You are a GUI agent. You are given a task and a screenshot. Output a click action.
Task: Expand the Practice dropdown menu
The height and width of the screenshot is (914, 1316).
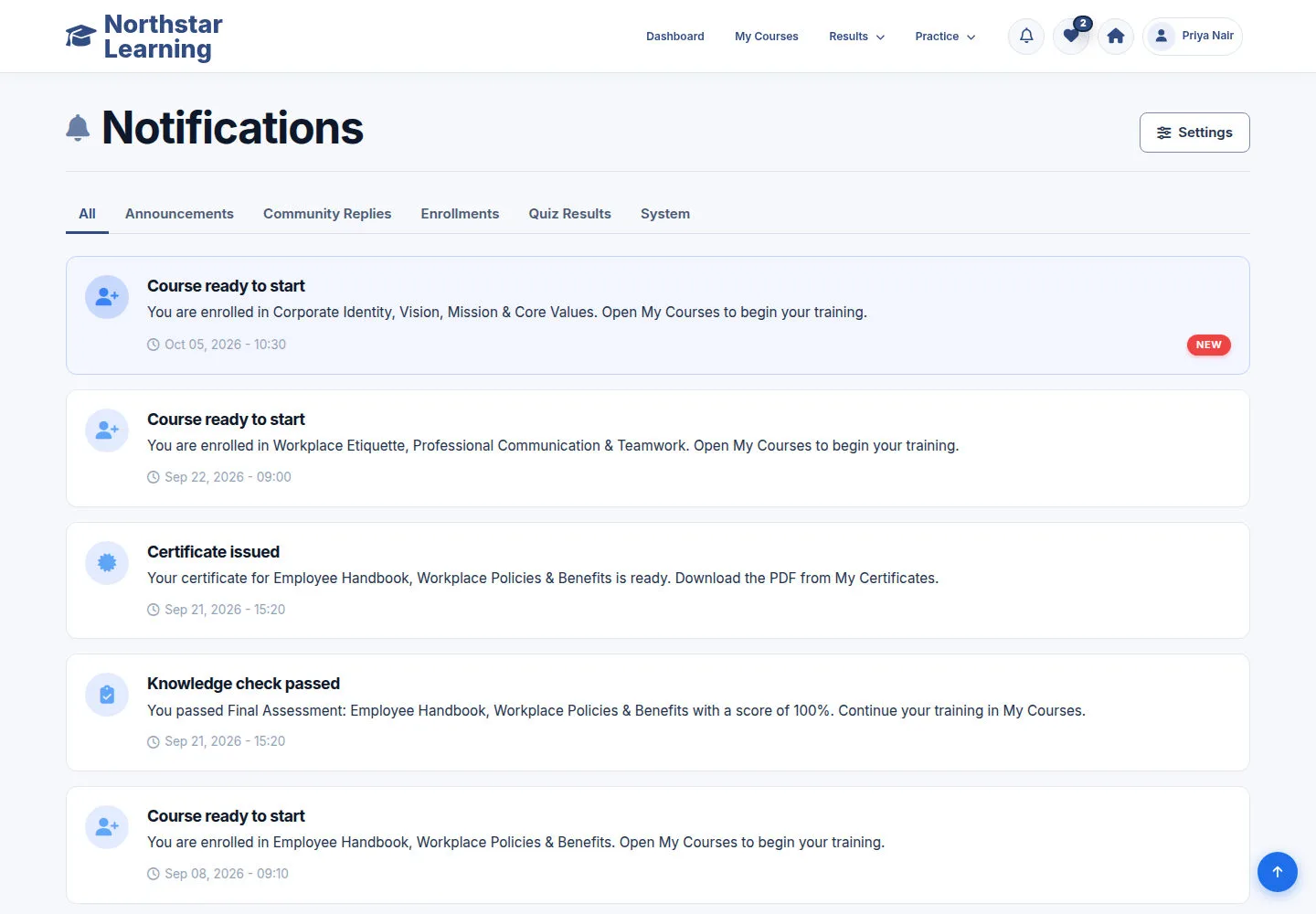tap(945, 37)
